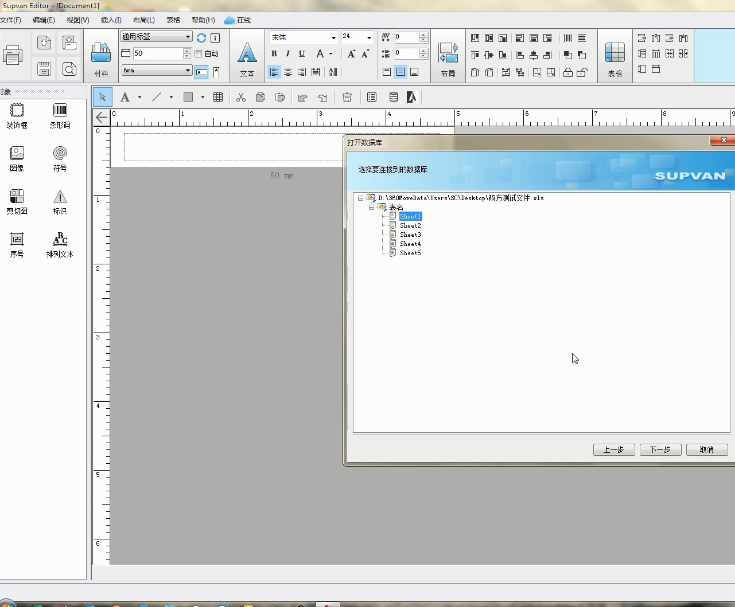The image size is (735, 607).
Task: Click the barcode object icon
Action: pyautogui.click(x=61, y=111)
